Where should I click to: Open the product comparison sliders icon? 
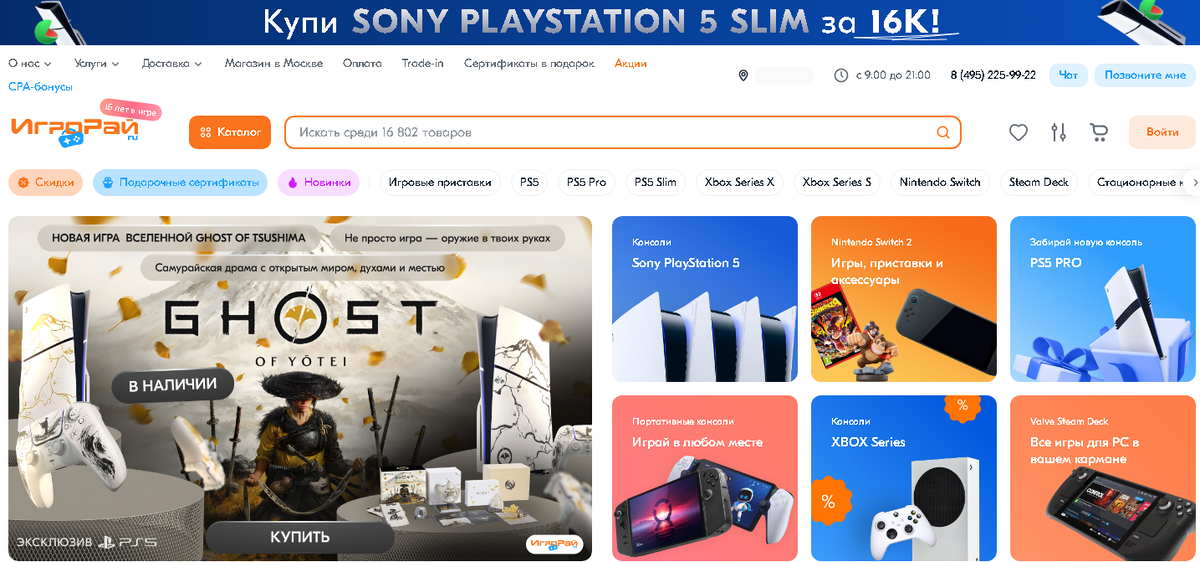click(1059, 132)
